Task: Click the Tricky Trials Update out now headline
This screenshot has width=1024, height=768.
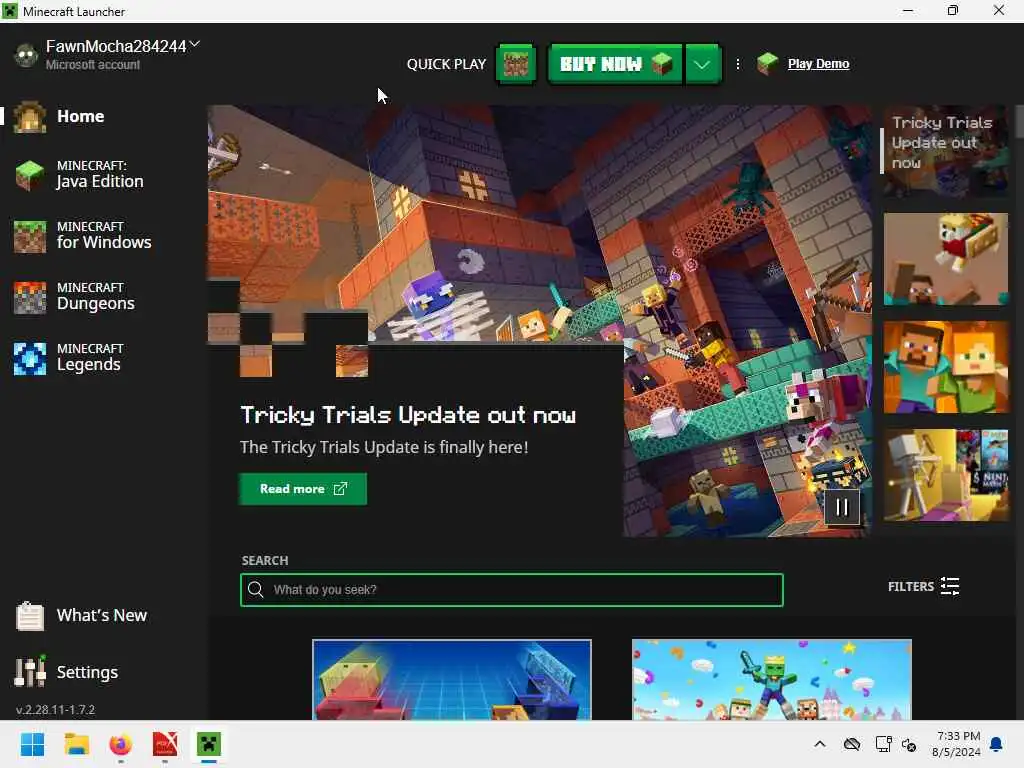Action: coord(408,415)
